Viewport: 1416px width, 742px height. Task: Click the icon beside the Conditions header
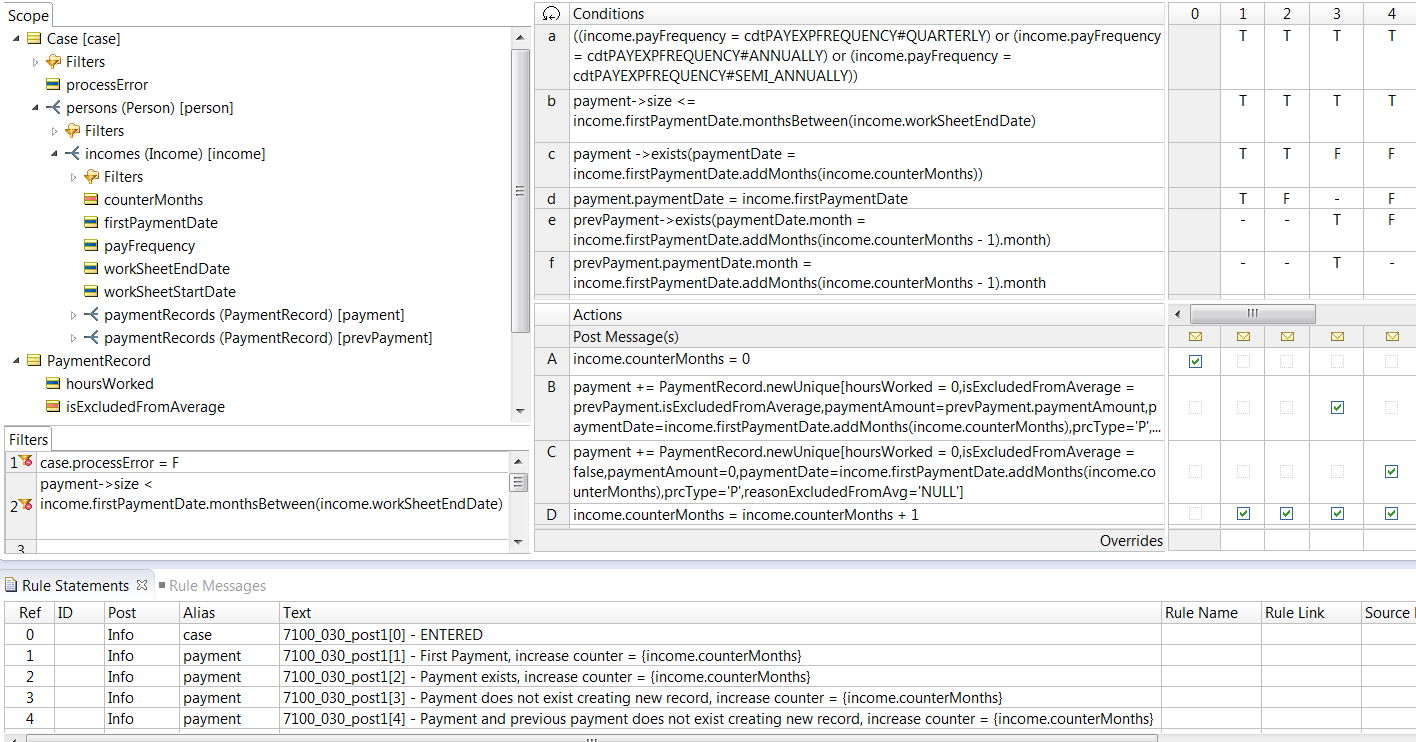point(551,14)
